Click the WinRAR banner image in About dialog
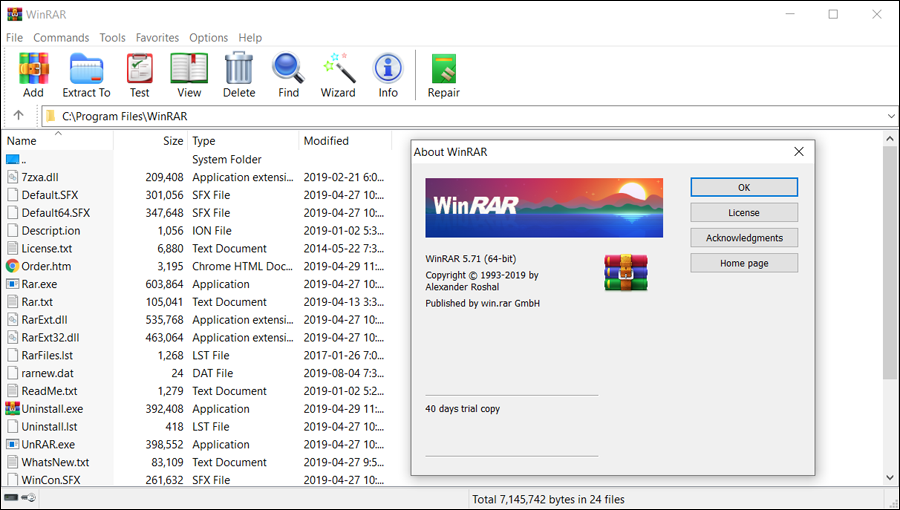This screenshot has height=510, width=900. [x=544, y=208]
